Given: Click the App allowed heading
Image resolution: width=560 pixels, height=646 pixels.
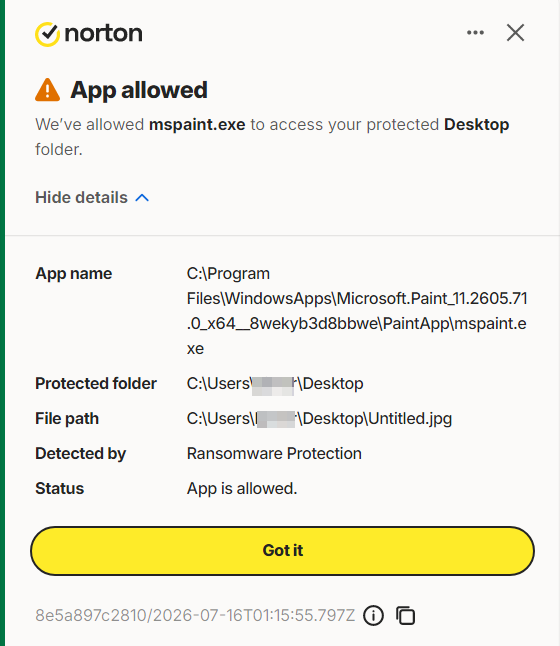Looking at the screenshot, I should tap(139, 90).
